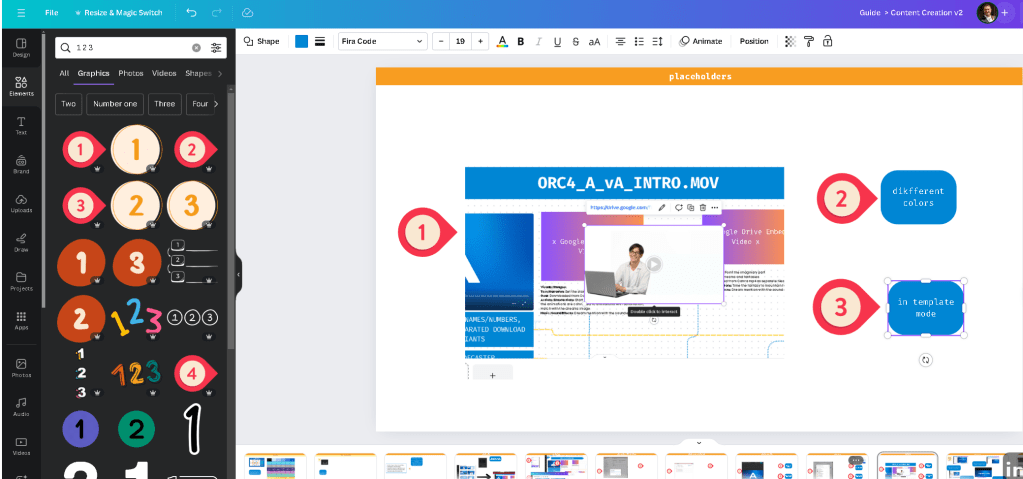Toggle bold formatting
Screen dimensions: 1023x479
click(521, 41)
